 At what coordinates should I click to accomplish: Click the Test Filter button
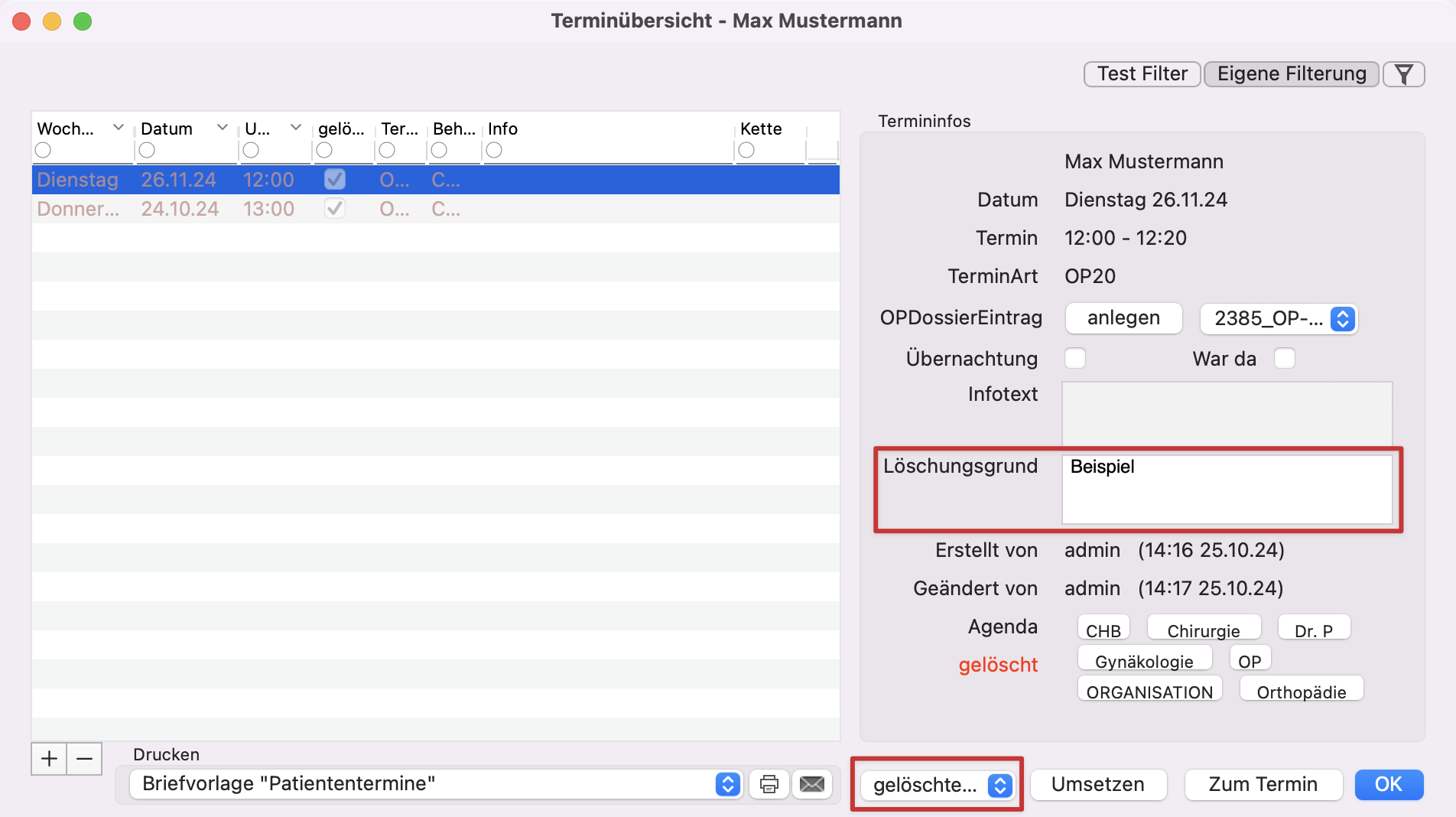pos(1142,74)
